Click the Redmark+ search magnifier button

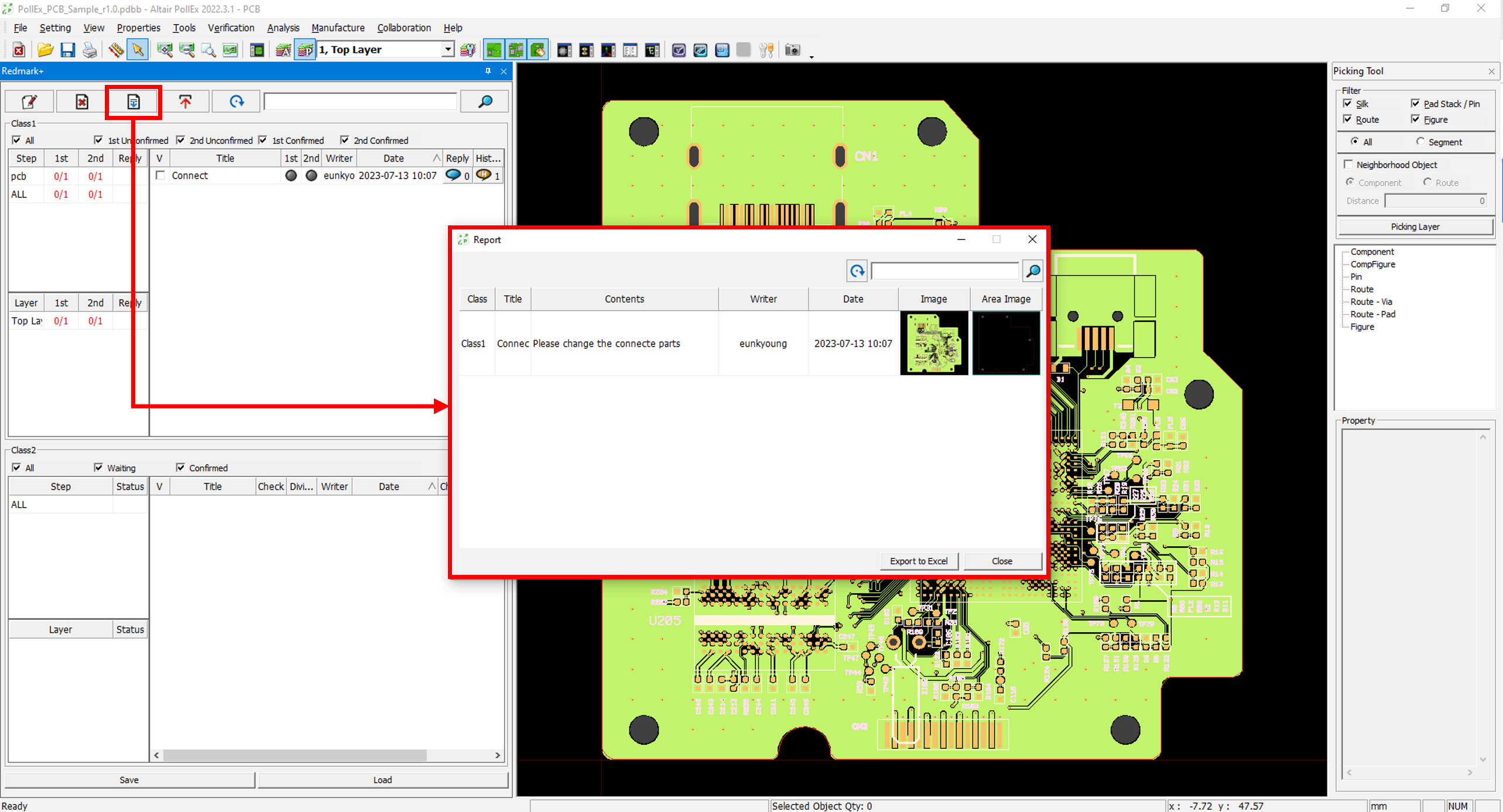pyautogui.click(x=485, y=102)
